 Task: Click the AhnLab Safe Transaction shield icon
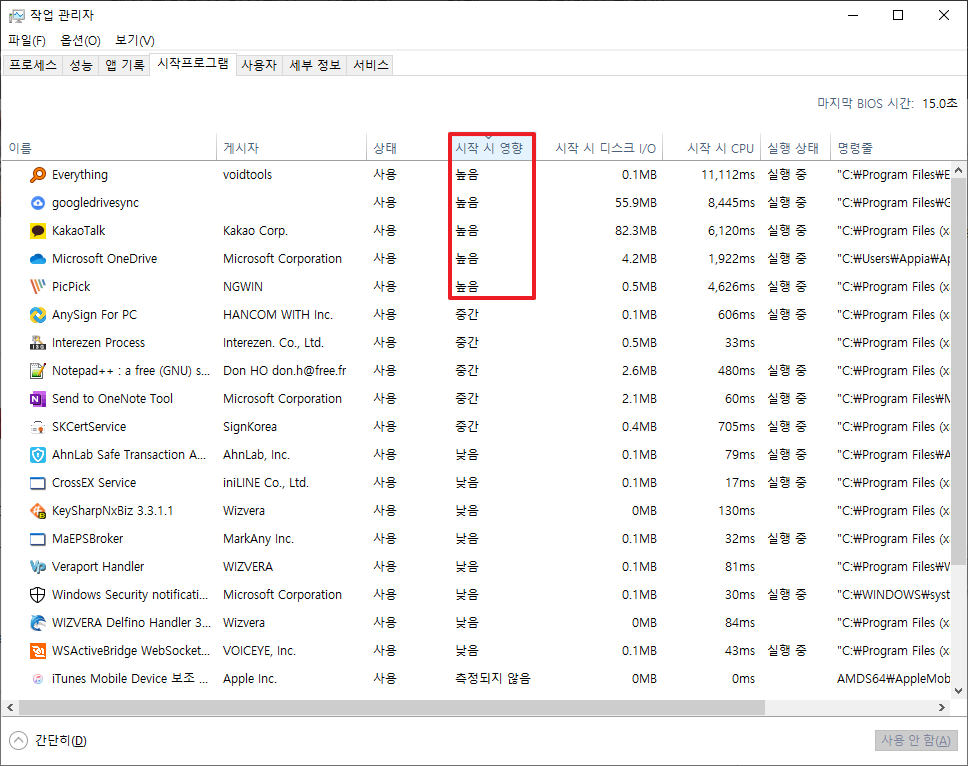[38, 455]
